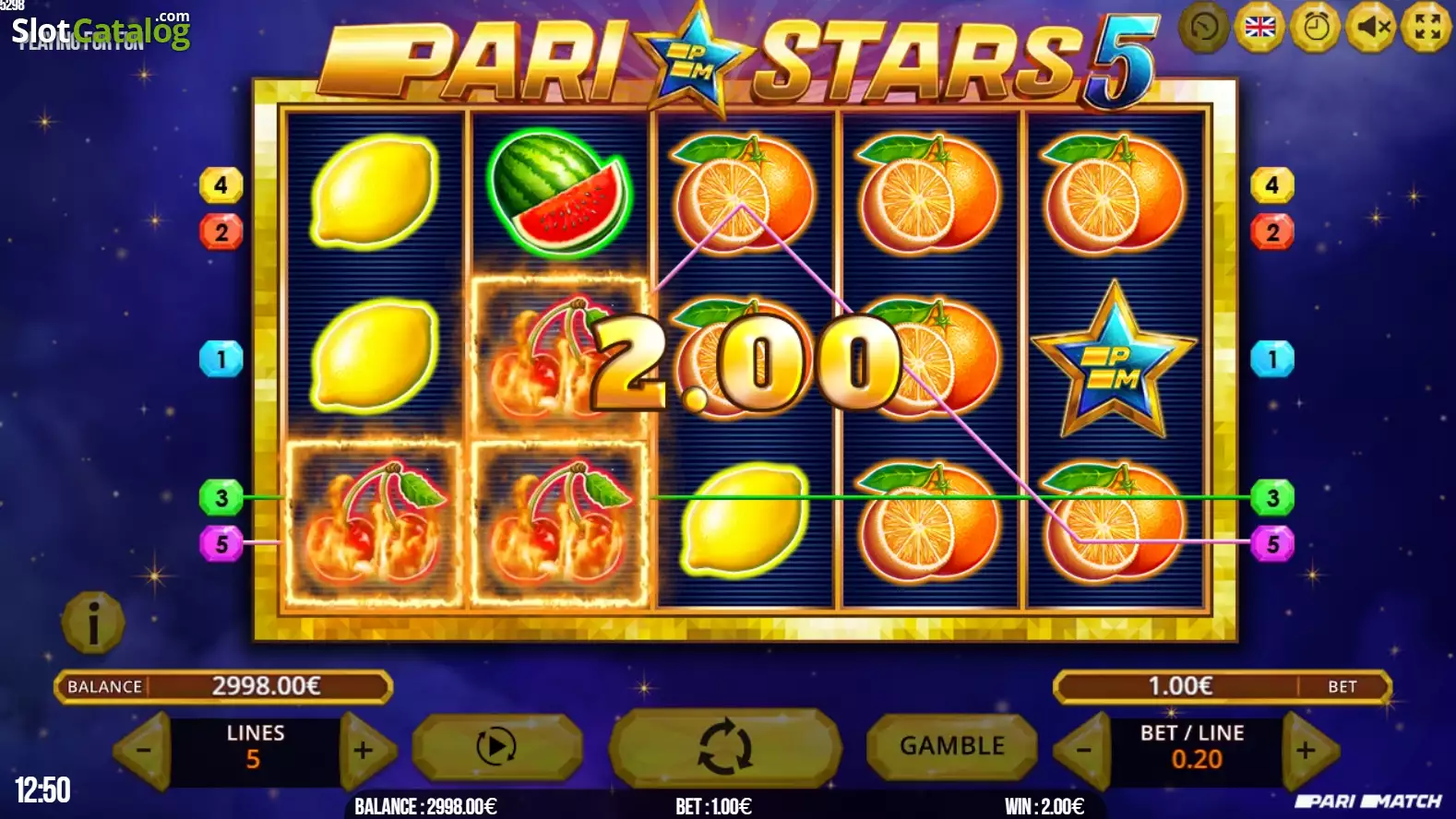1456x819 pixels.
Task: Select payline 4 marker on left
Action: pos(221,185)
